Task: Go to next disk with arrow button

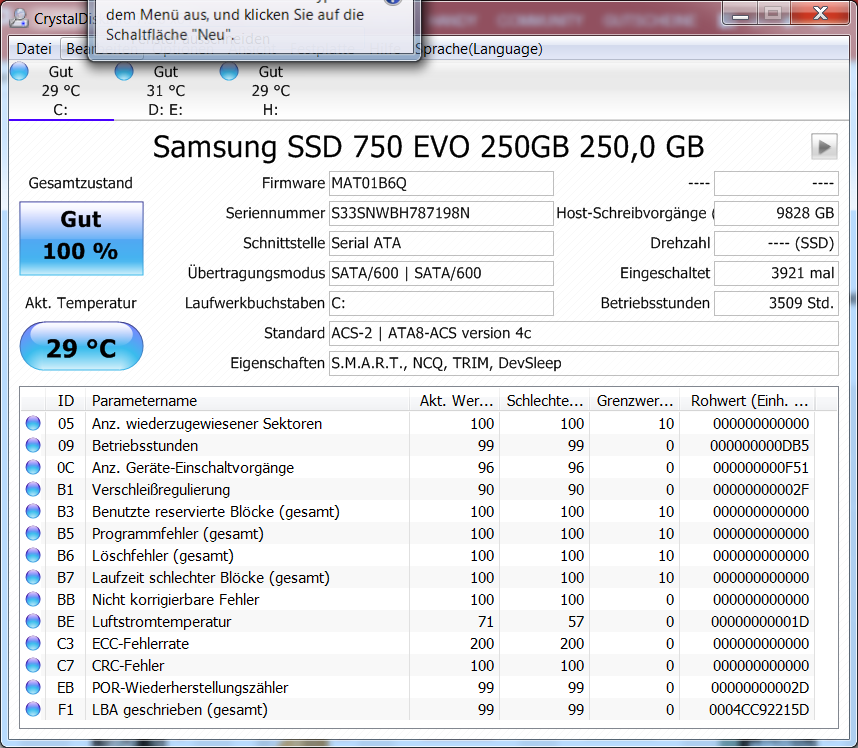Action: 824,147
